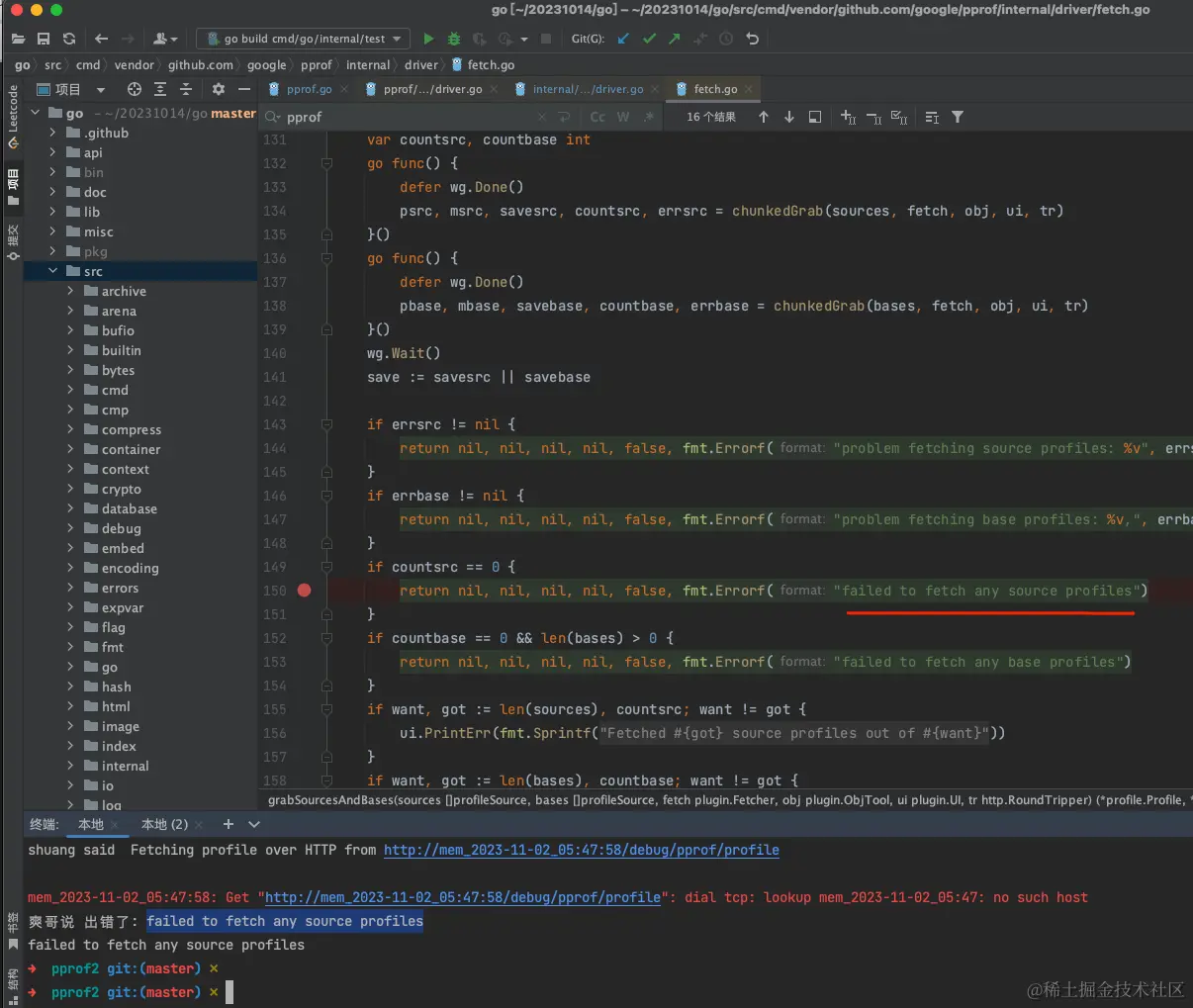Screen dimensions: 1193x1008
Task: Expand the internal folder in src
Action: tap(70, 766)
